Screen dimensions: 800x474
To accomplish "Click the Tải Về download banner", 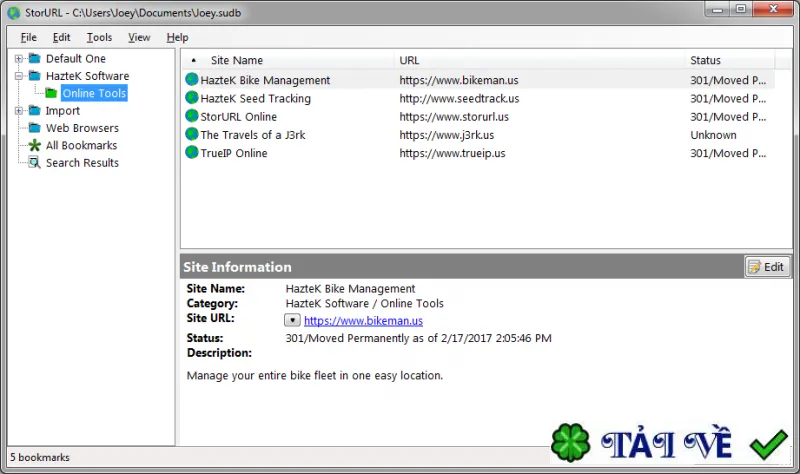I will tap(670, 443).
